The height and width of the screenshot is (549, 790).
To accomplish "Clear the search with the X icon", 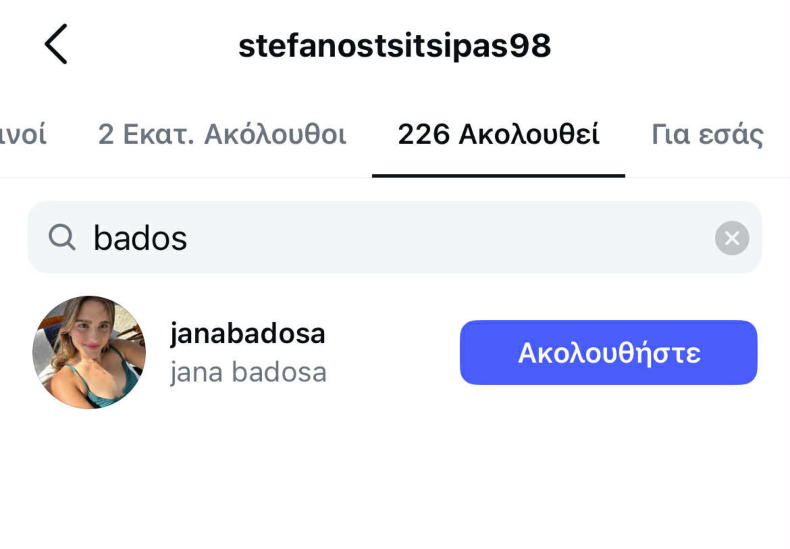I will [731, 238].
